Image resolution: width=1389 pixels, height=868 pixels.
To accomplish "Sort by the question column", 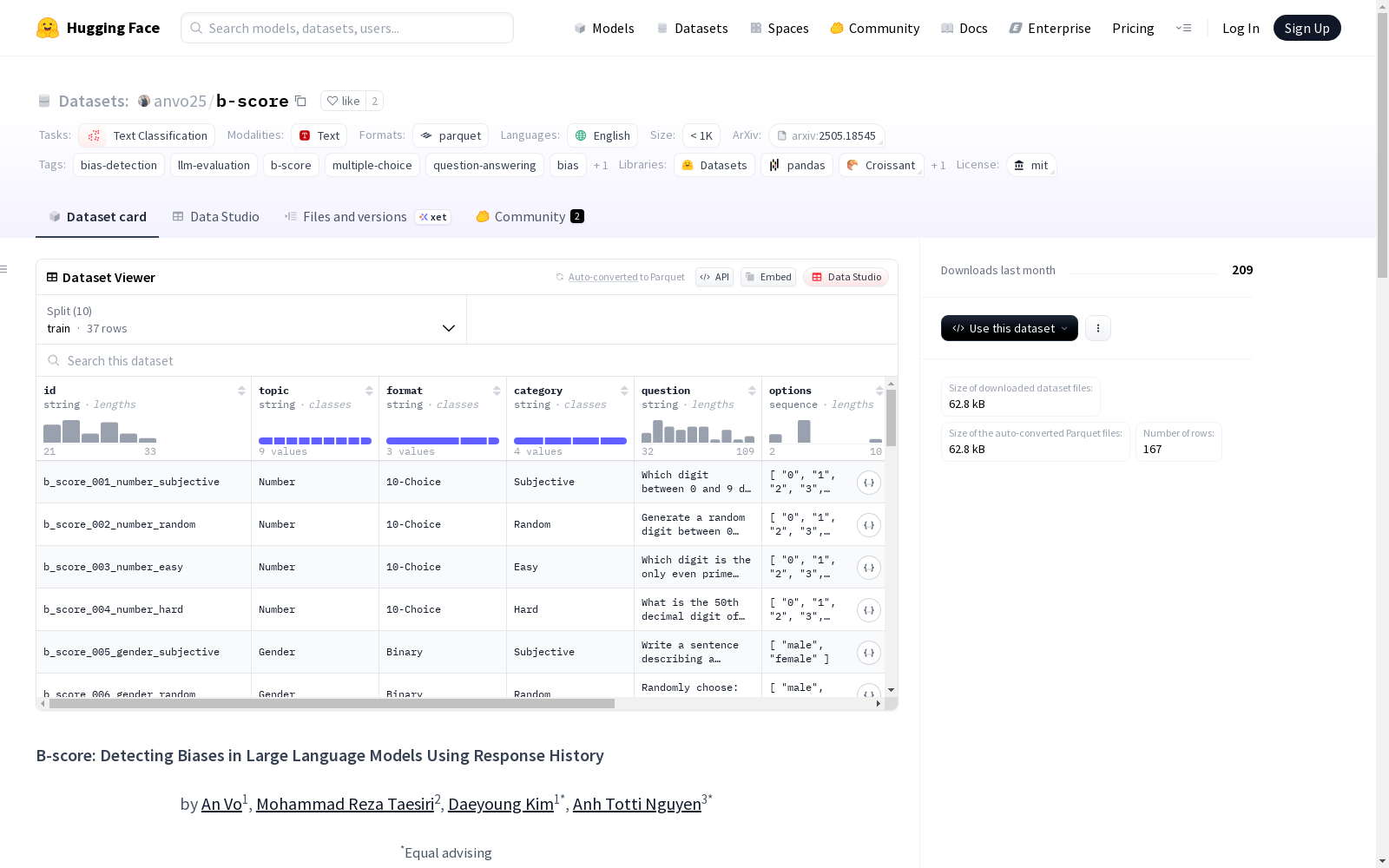I will click(752, 391).
